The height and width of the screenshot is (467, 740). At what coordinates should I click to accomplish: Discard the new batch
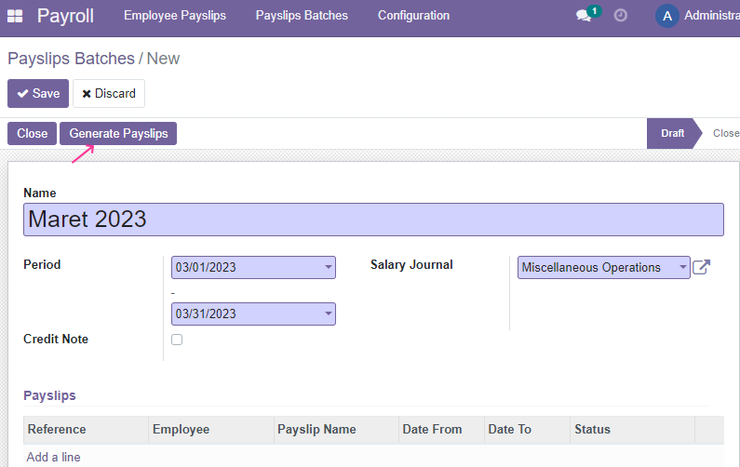click(x=109, y=93)
